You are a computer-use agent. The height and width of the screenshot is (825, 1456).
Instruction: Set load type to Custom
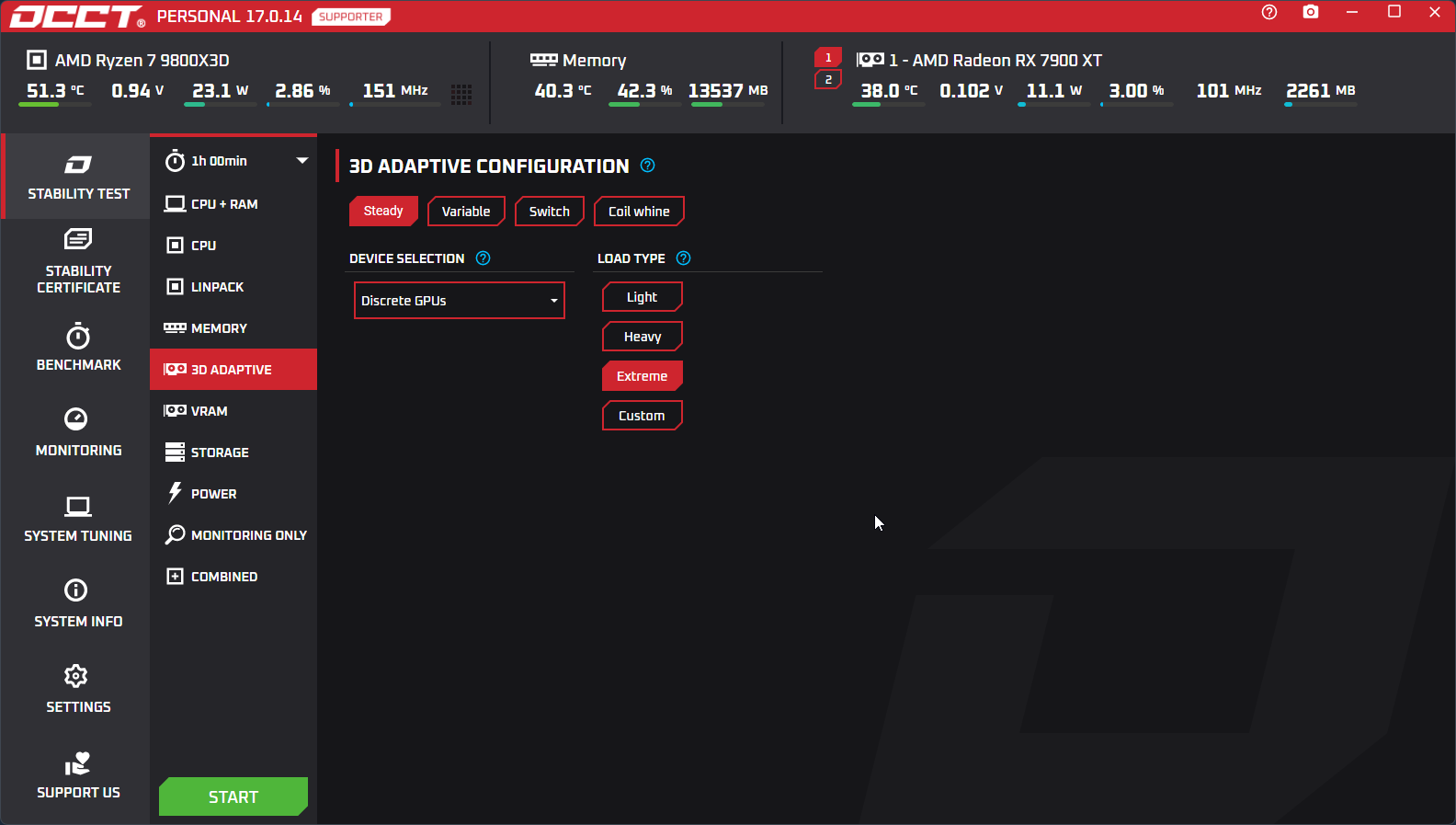pyautogui.click(x=642, y=416)
